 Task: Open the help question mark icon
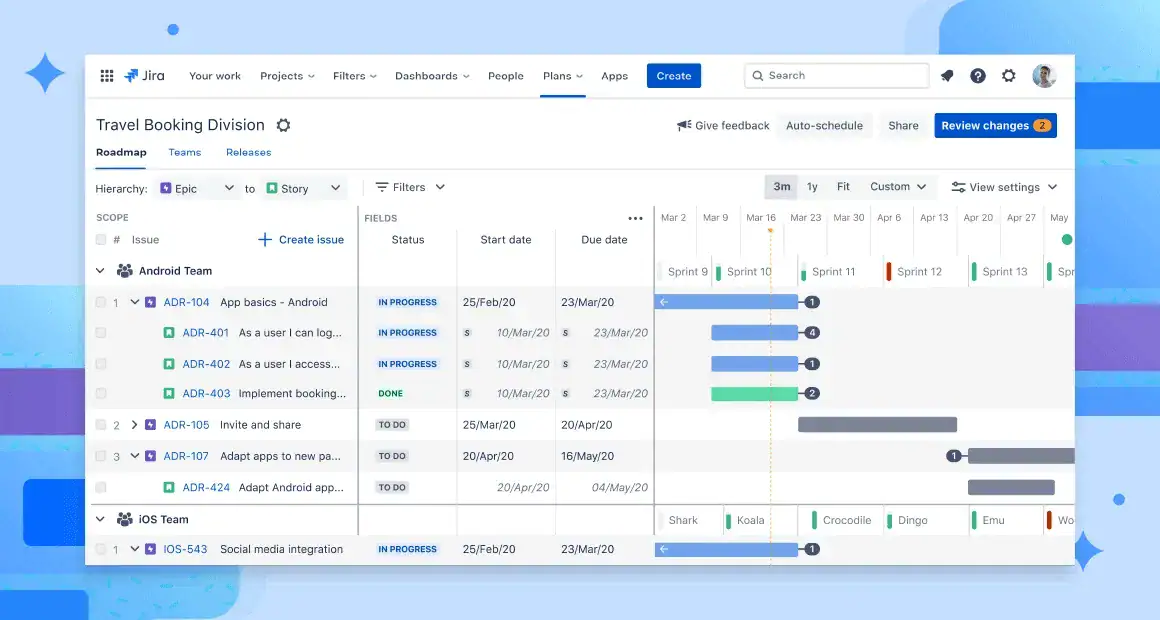[978, 75]
